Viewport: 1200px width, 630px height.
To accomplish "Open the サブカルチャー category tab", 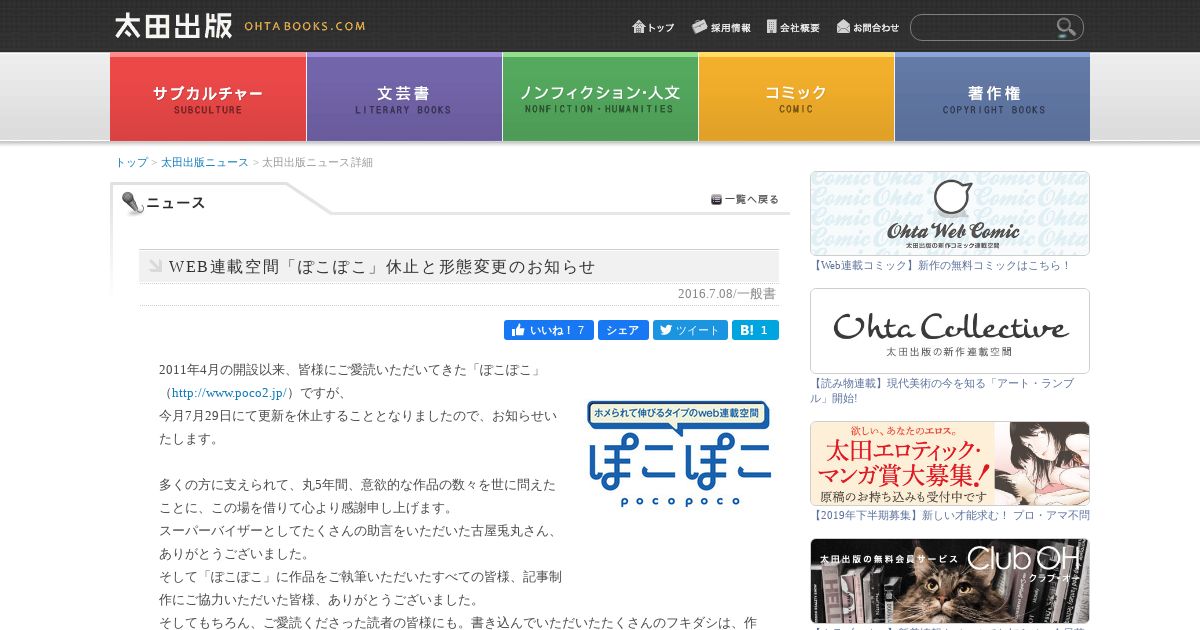I will (x=208, y=97).
